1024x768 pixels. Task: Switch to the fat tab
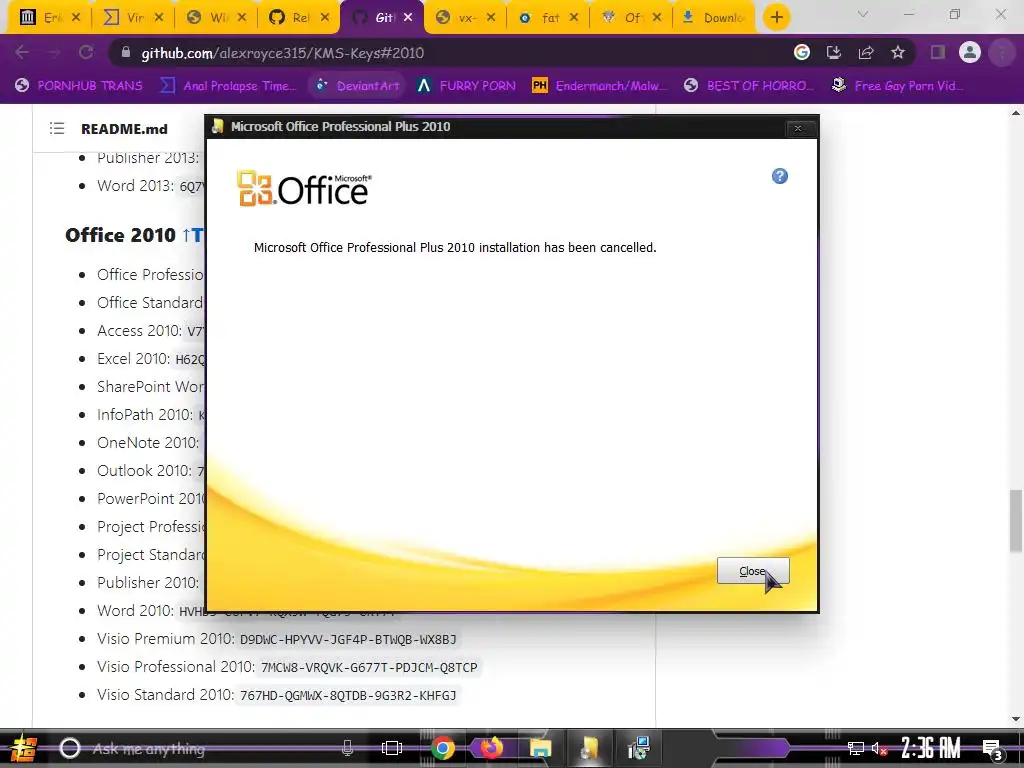pyautogui.click(x=549, y=18)
